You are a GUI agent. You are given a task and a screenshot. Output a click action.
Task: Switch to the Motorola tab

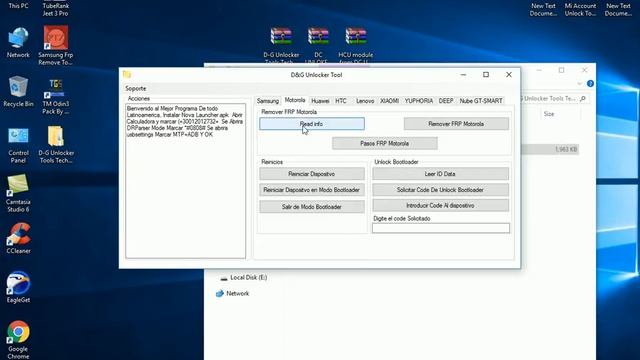pyautogui.click(x=295, y=100)
